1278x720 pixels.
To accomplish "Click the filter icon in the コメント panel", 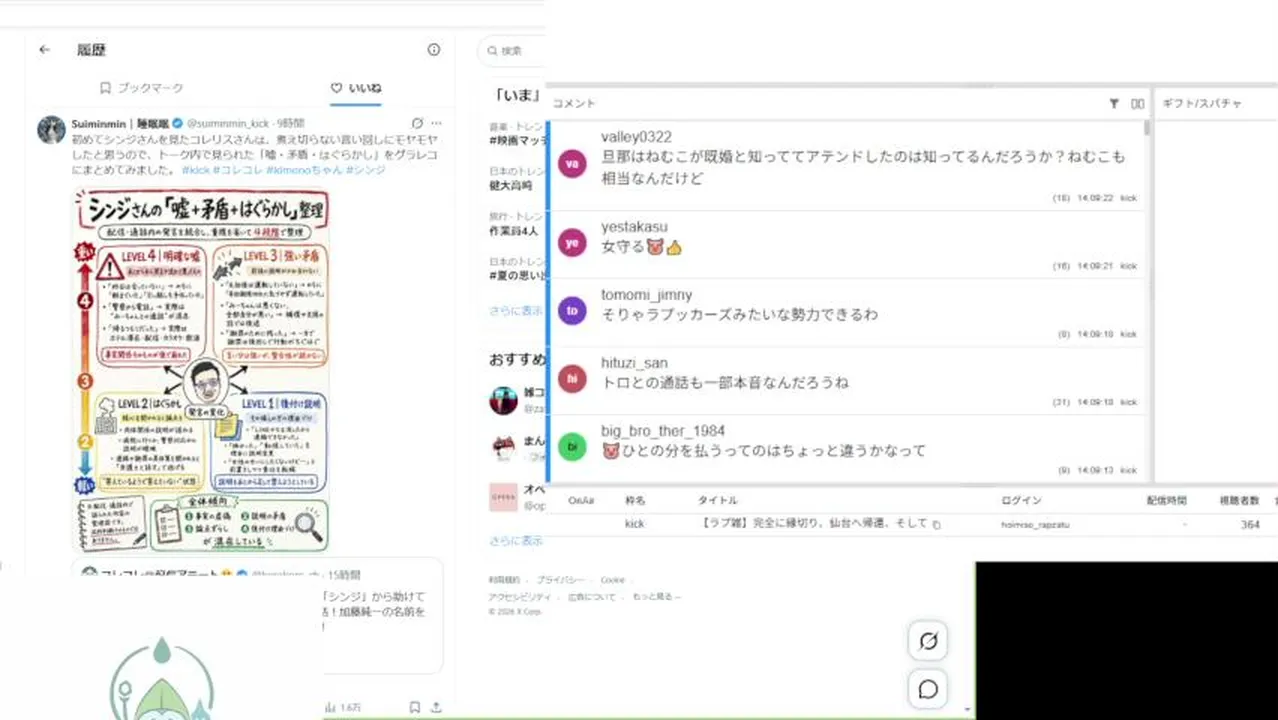I will (1114, 103).
